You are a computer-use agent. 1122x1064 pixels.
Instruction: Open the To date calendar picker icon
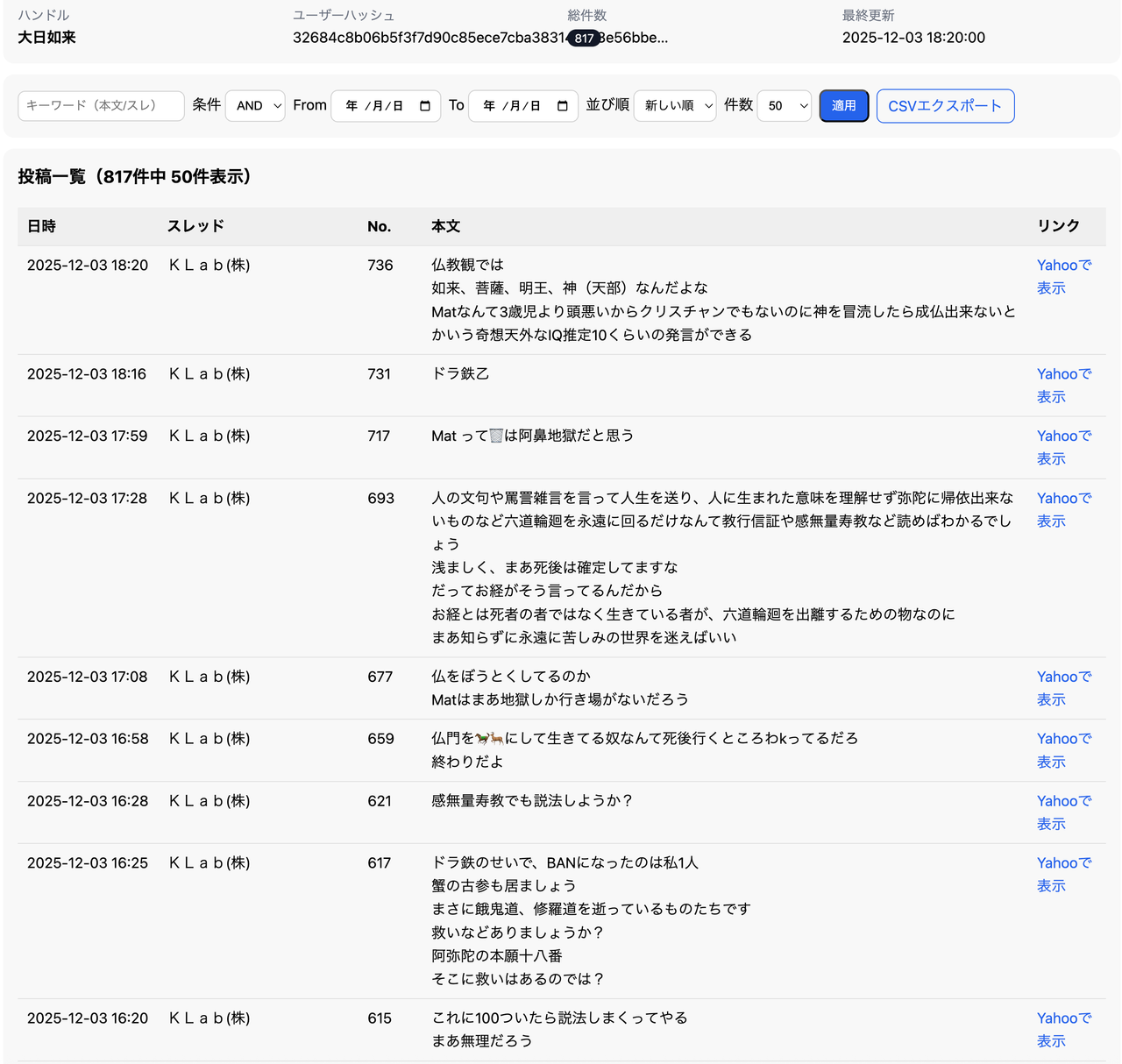point(563,106)
